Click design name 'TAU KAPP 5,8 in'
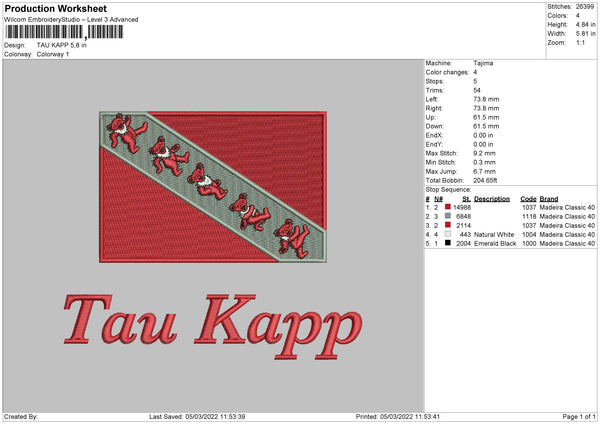This screenshot has width=600, height=424. (62, 45)
